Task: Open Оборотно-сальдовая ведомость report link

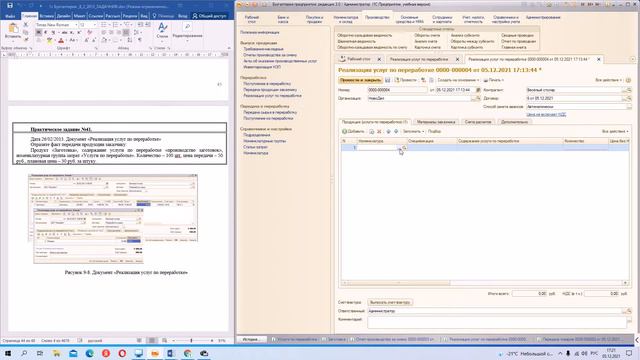Action: pyautogui.click(x=364, y=36)
